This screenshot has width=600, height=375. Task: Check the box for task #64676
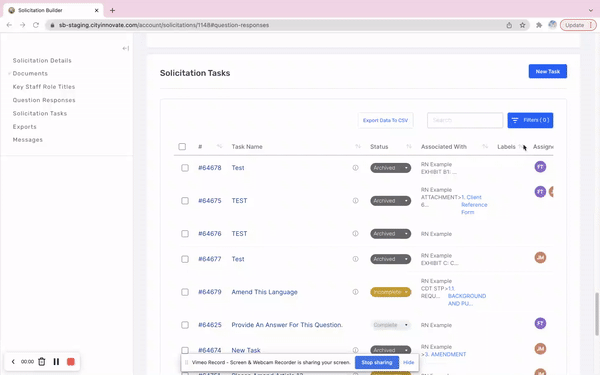tap(185, 233)
